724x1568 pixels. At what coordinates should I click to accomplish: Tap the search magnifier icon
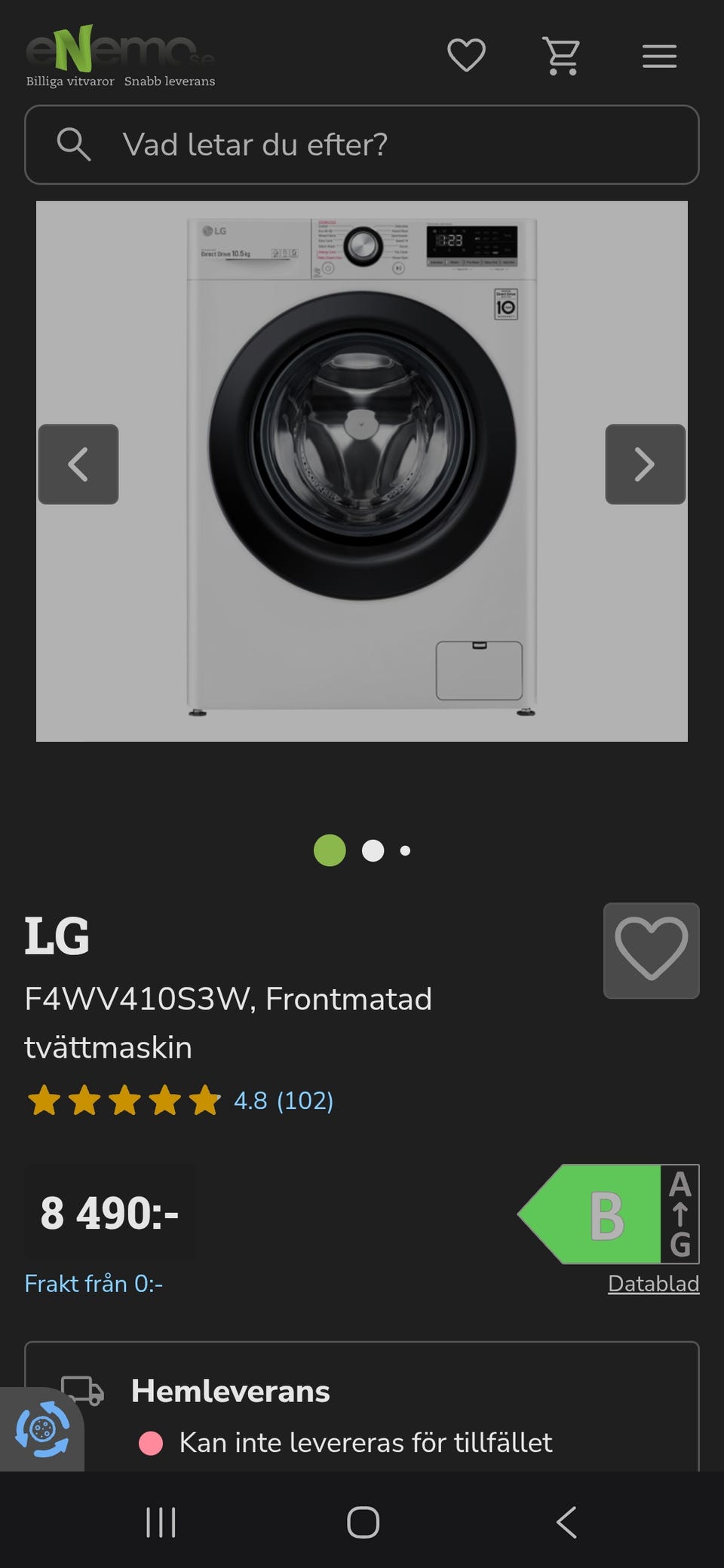[74, 144]
